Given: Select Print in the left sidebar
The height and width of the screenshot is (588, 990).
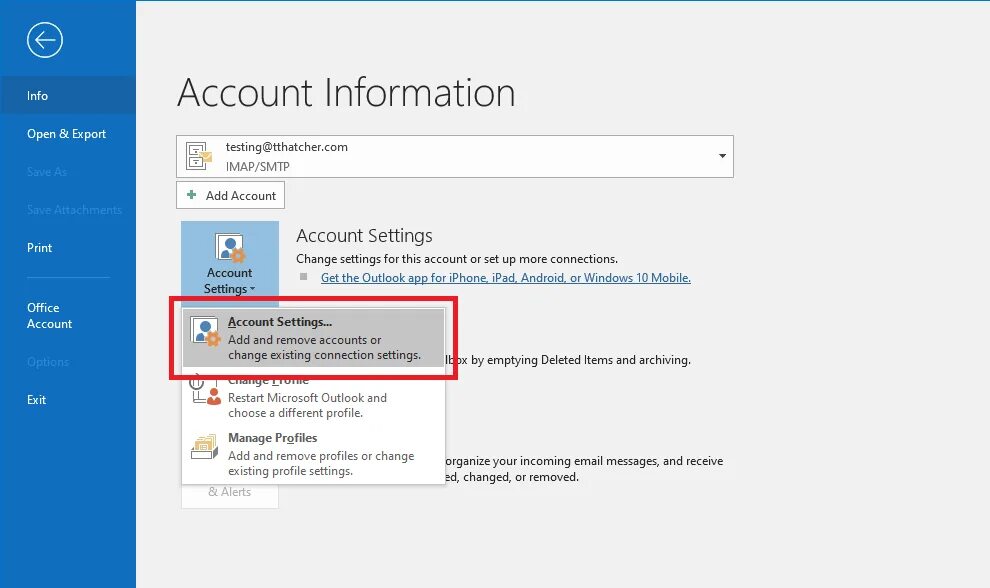Looking at the screenshot, I should pyautogui.click(x=68, y=248).
